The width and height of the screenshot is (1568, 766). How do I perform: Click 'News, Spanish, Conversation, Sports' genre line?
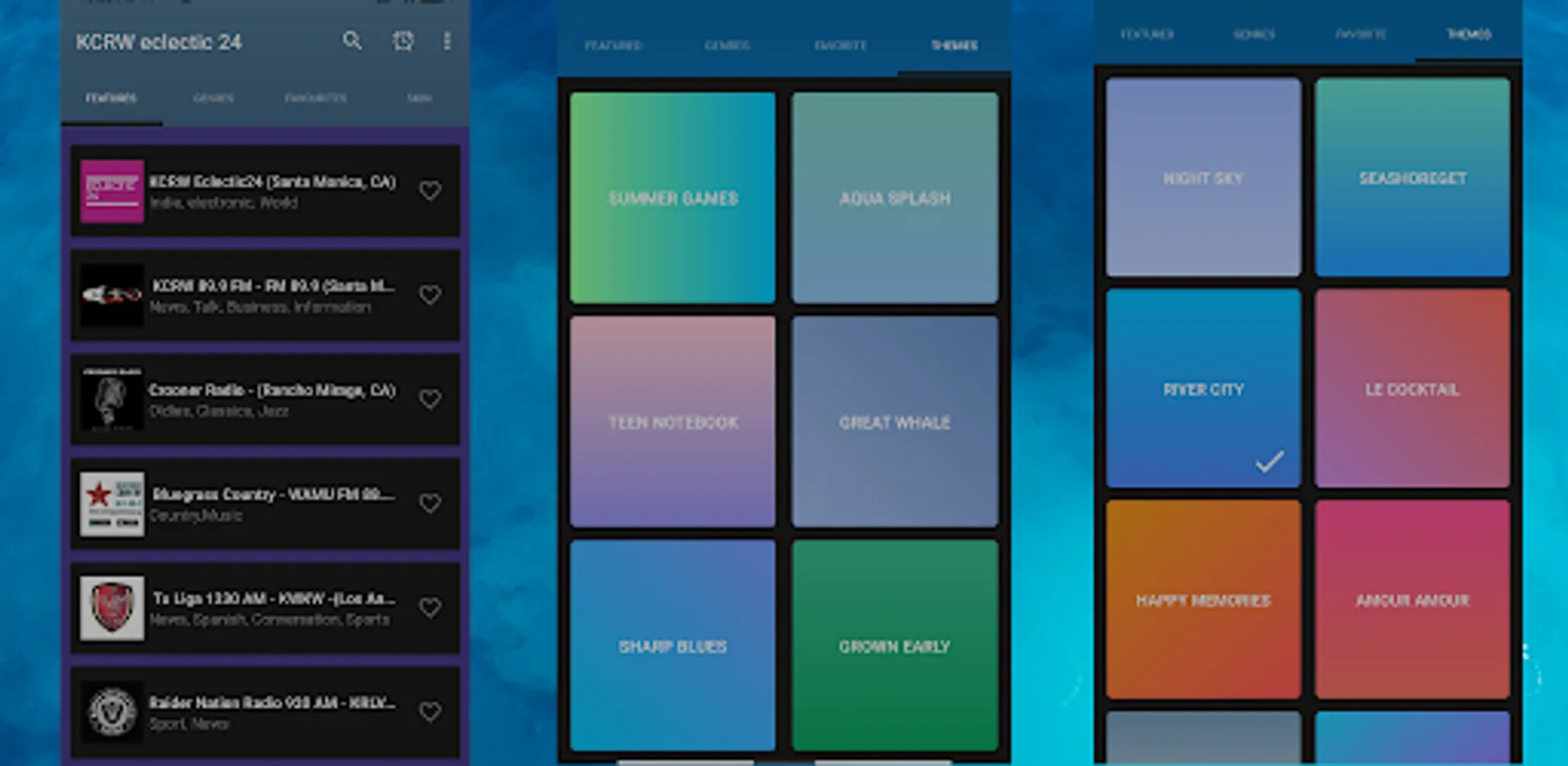[x=270, y=620]
